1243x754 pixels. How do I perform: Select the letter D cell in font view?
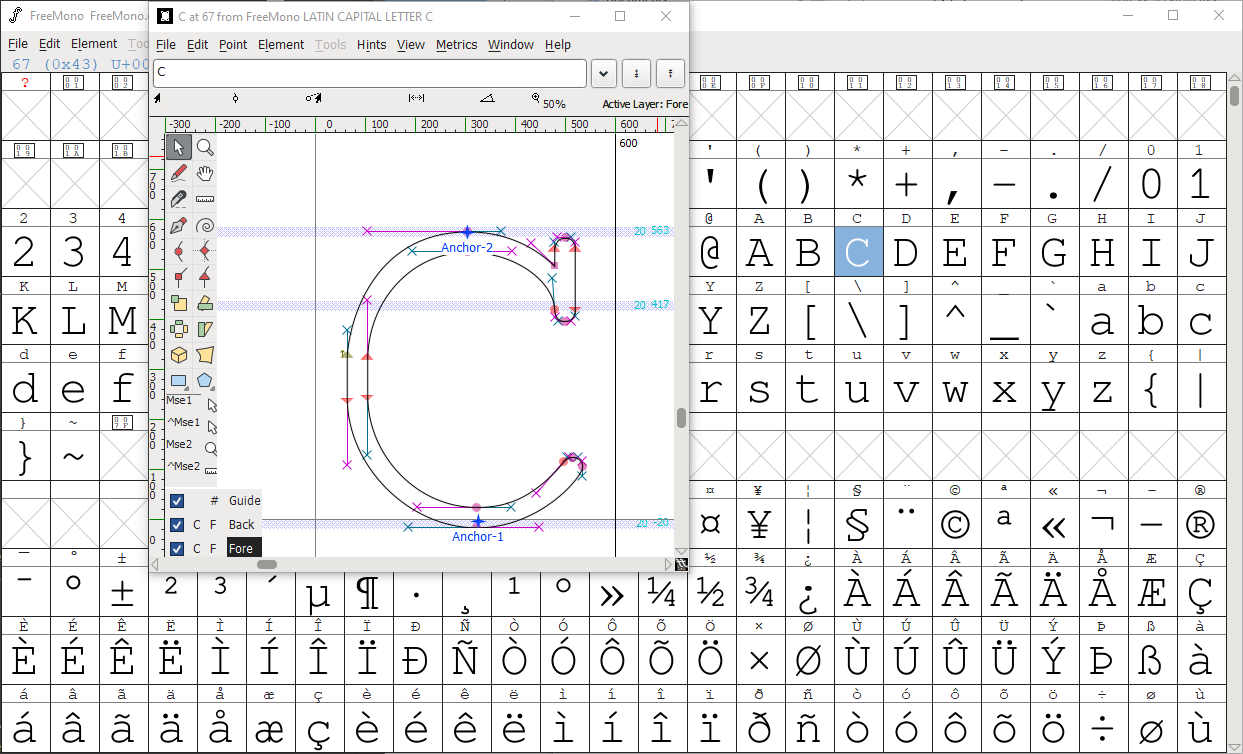906,252
